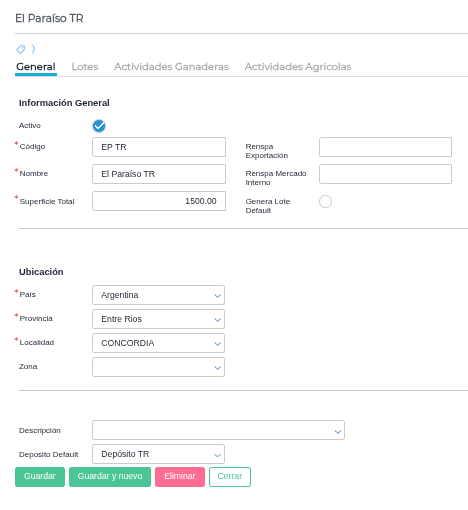The height and width of the screenshot is (510, 468).
Task: Switch to the Lotes tab
Action: click(x=85, y=67)
